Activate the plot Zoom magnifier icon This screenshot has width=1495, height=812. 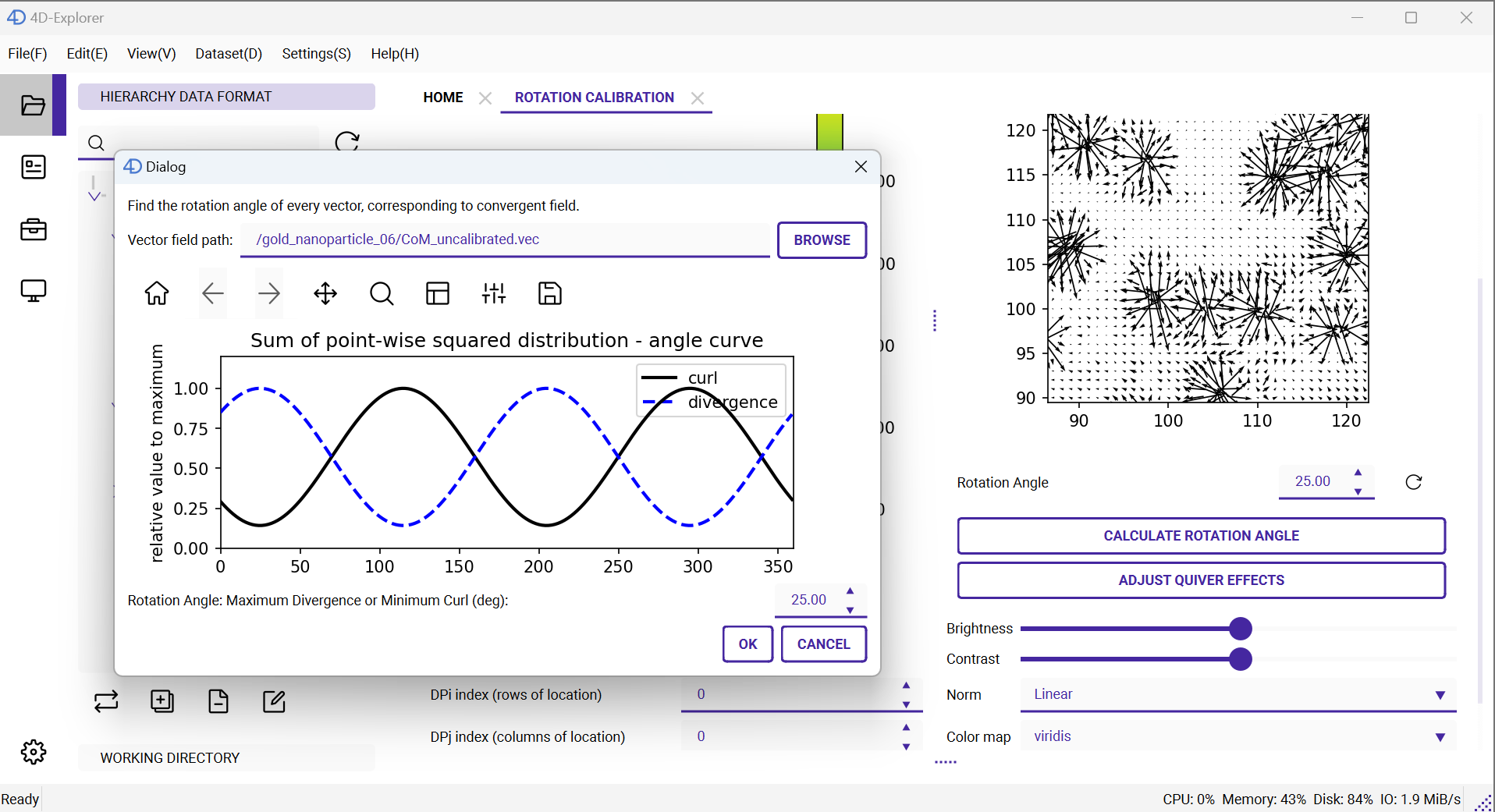click(382, 293)
